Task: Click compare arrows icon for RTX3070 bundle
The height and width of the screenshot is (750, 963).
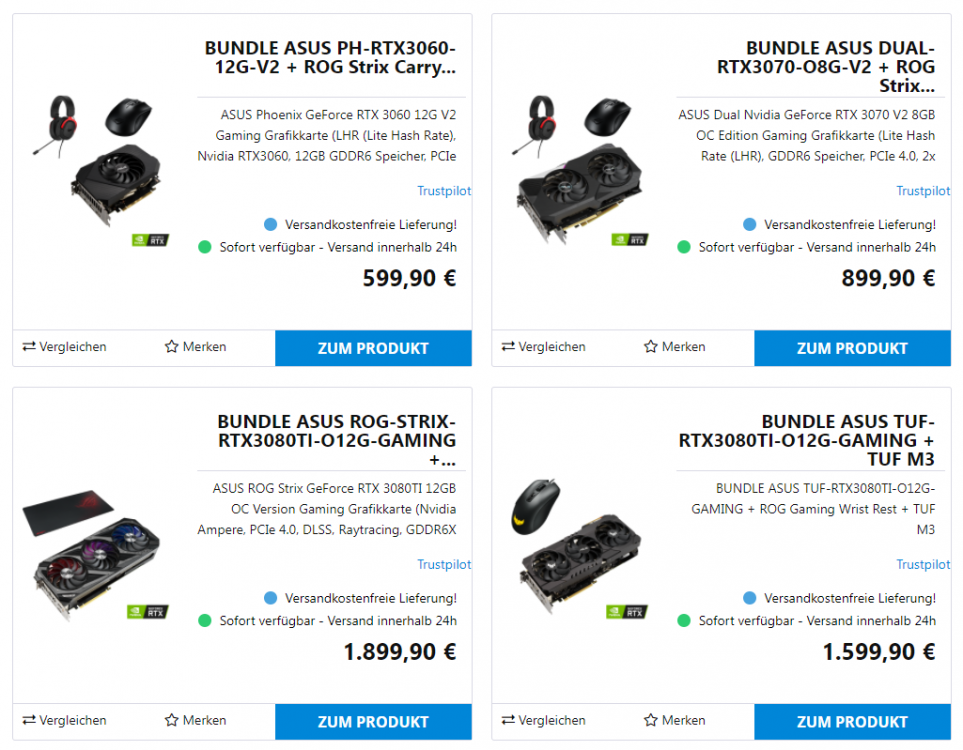Action: [x=508, y=347]
